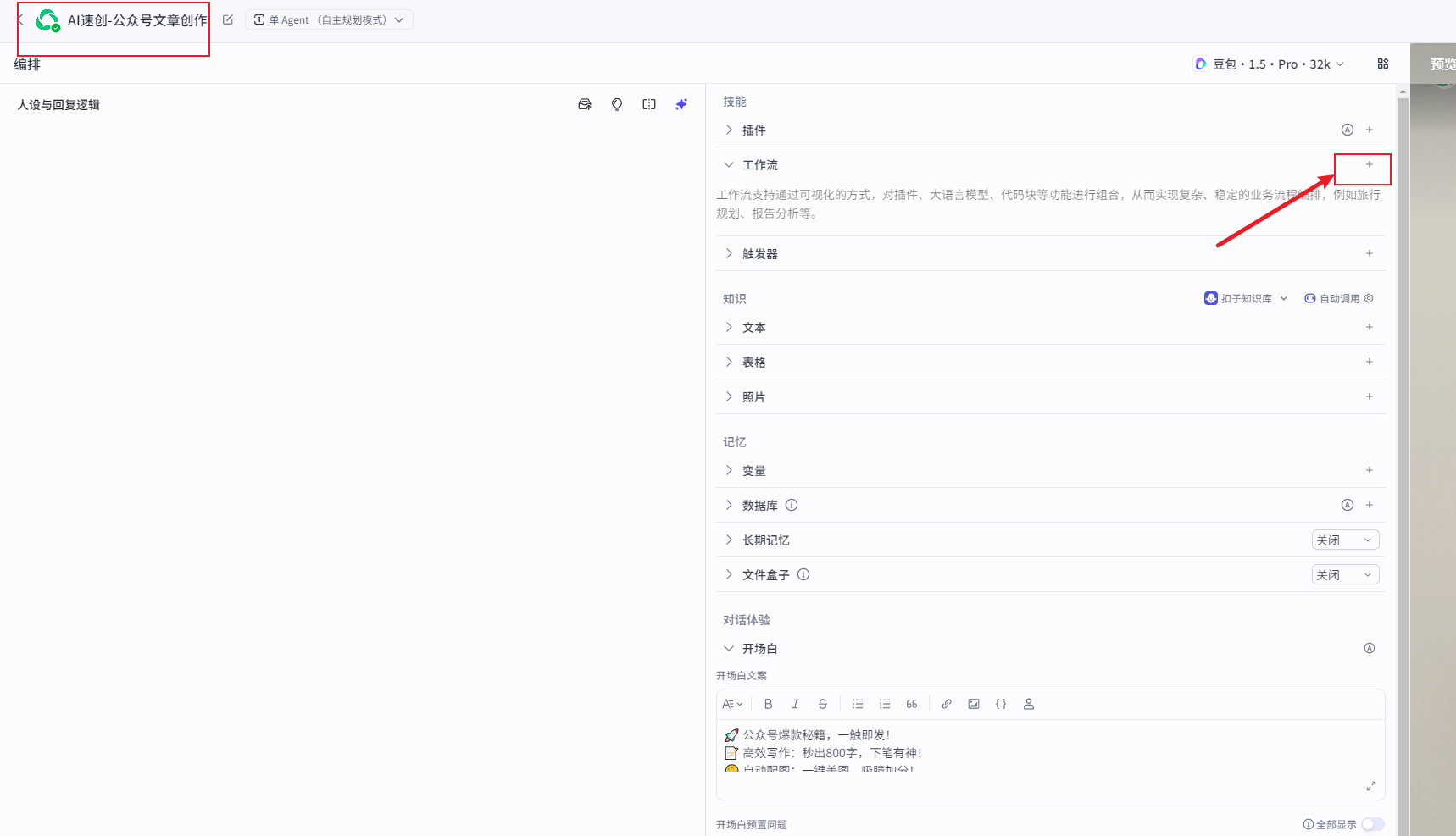
Task: Insert a block quote in the opening text
Action: click(912, 704)
